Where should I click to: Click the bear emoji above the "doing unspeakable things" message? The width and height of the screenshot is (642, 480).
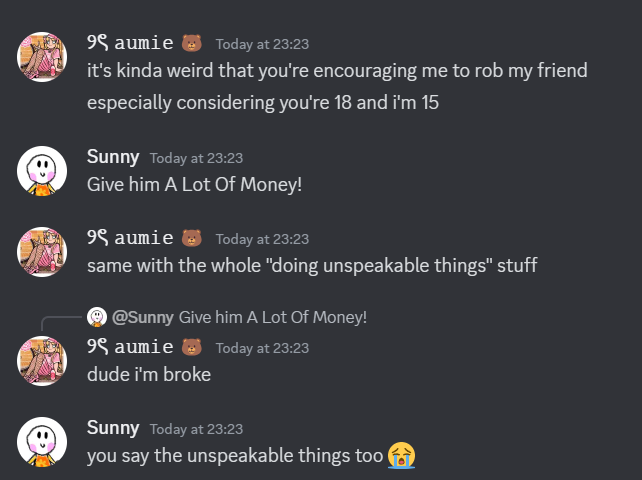191,238
